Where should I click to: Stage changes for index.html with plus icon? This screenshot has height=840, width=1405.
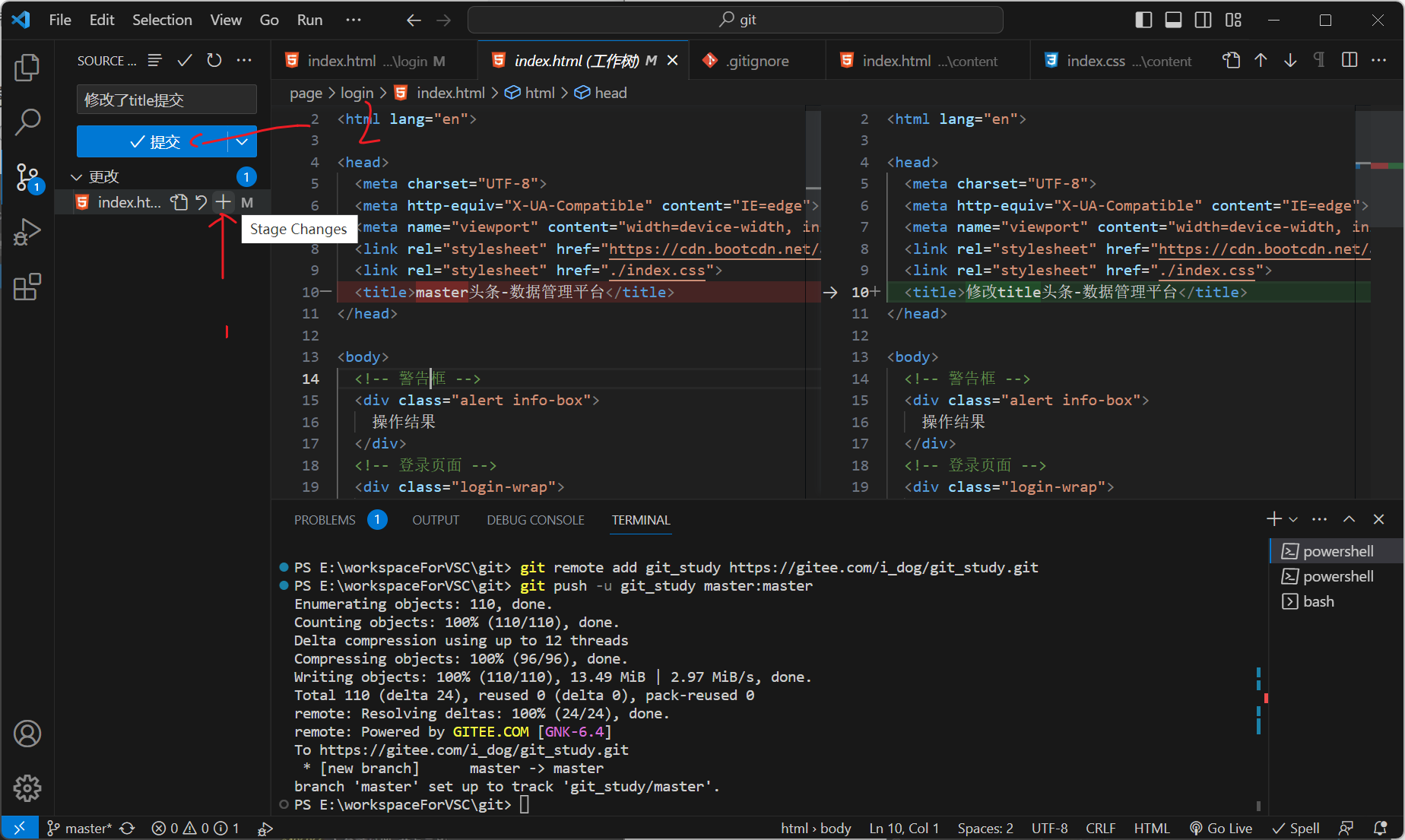223,202
